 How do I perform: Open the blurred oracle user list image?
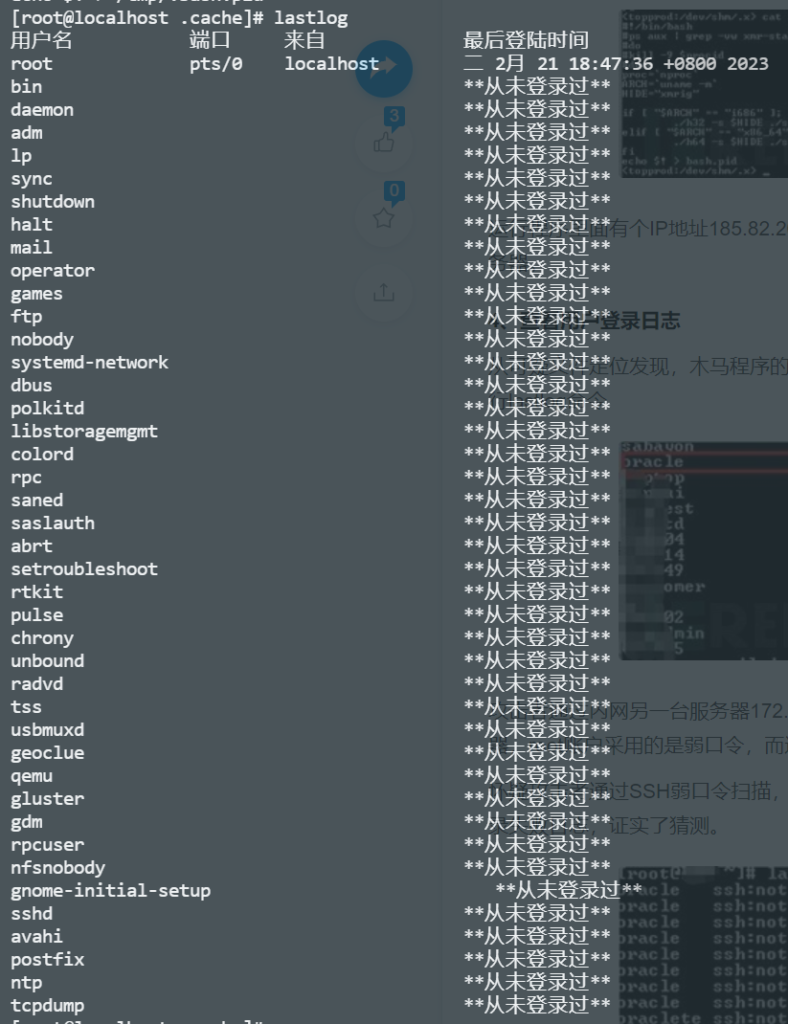(x=703, y=550)
